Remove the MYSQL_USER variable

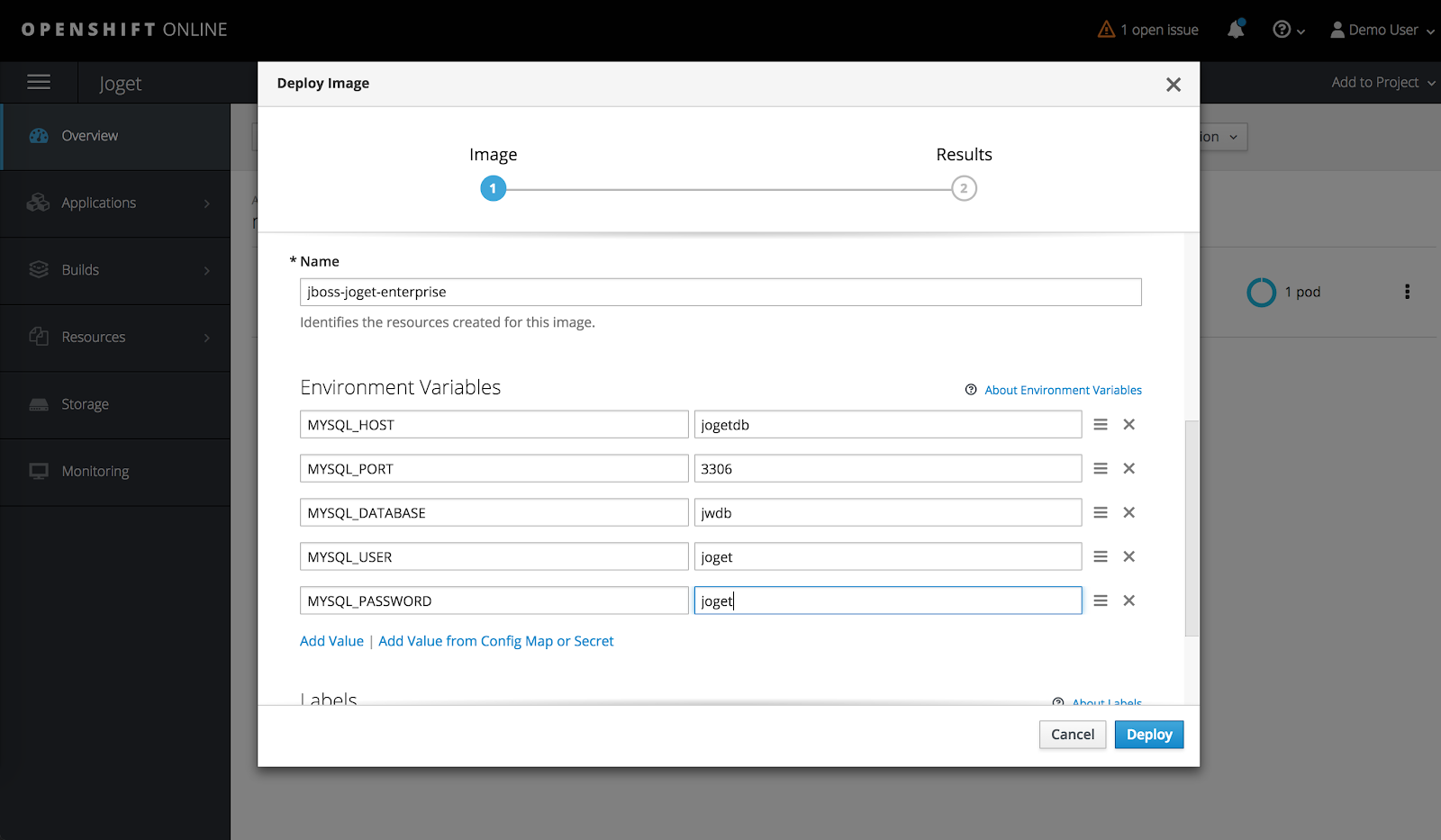1129,556
